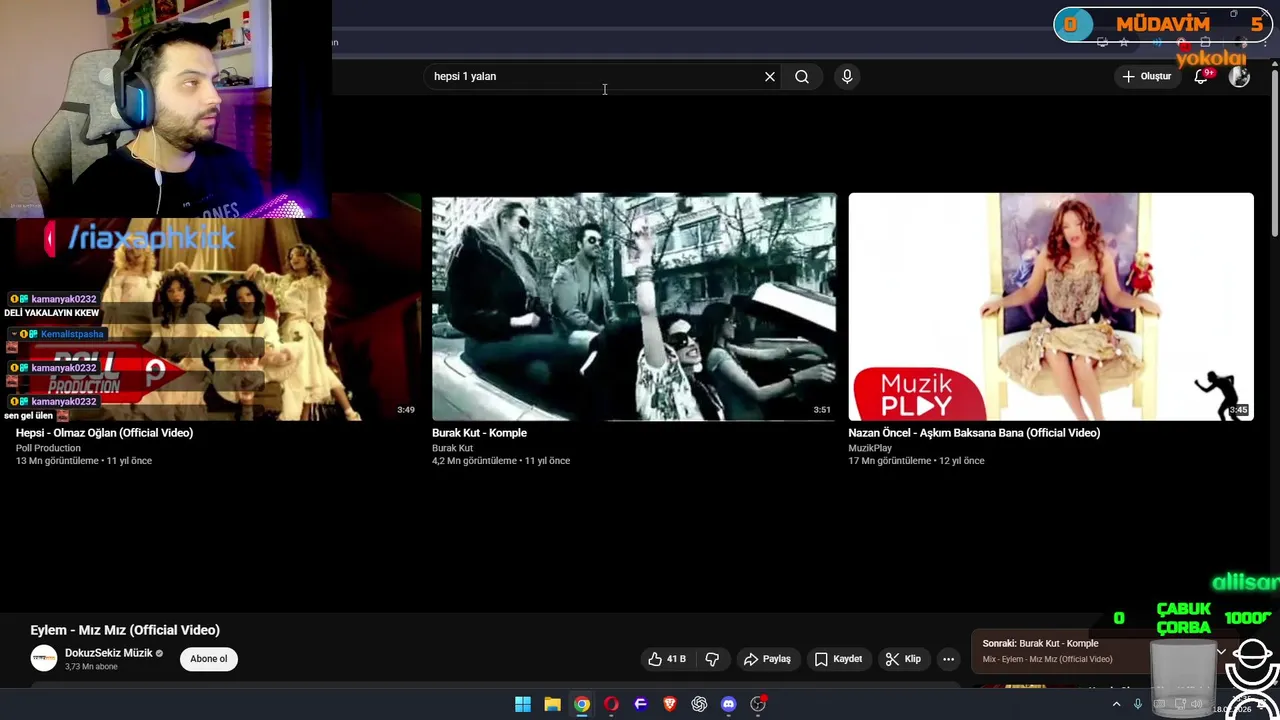Click the microphone tray icon
This screenshot has width=1280, height=720.
1138,704
